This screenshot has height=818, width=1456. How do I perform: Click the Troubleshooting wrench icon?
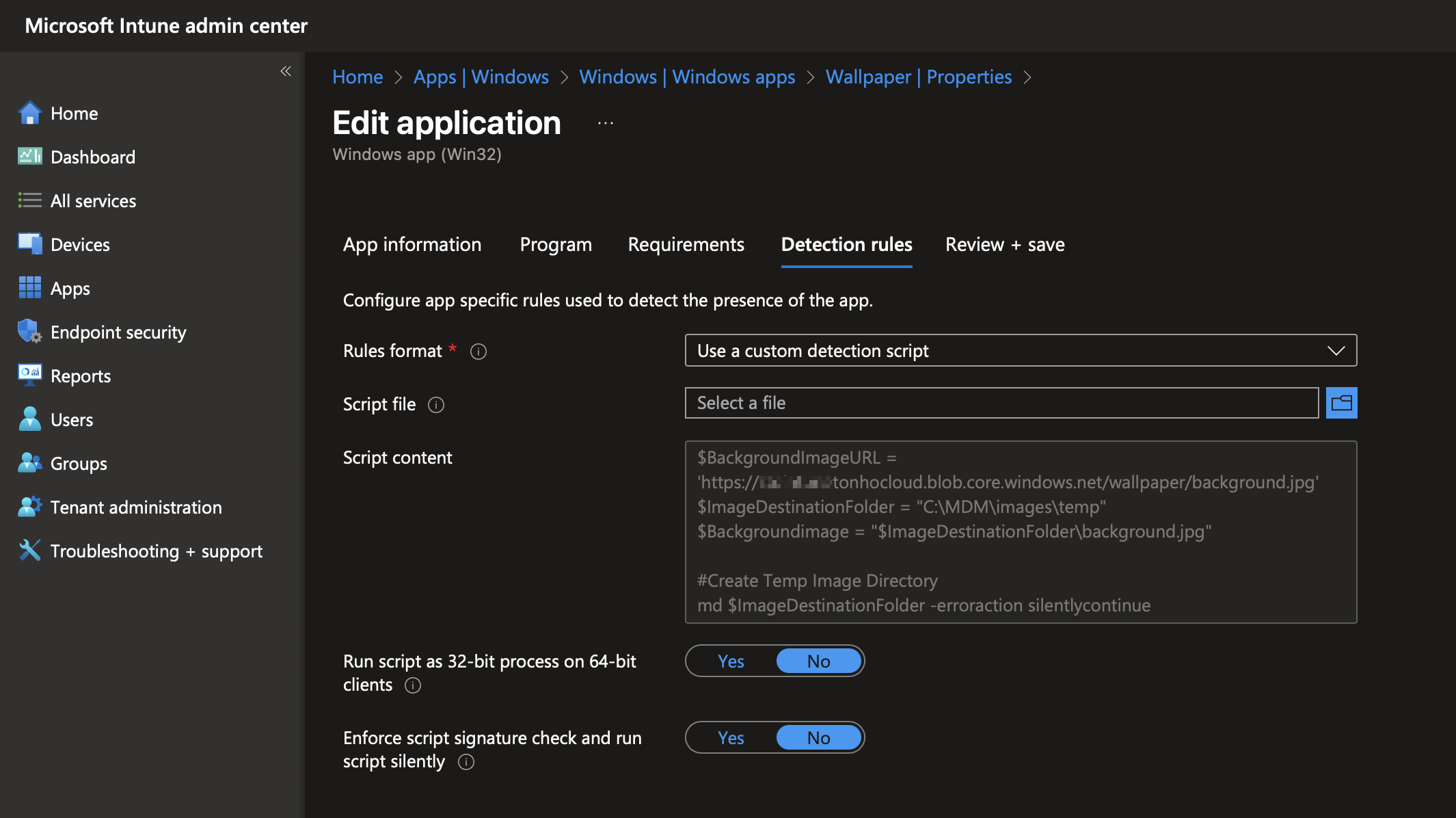click(29, 551)
